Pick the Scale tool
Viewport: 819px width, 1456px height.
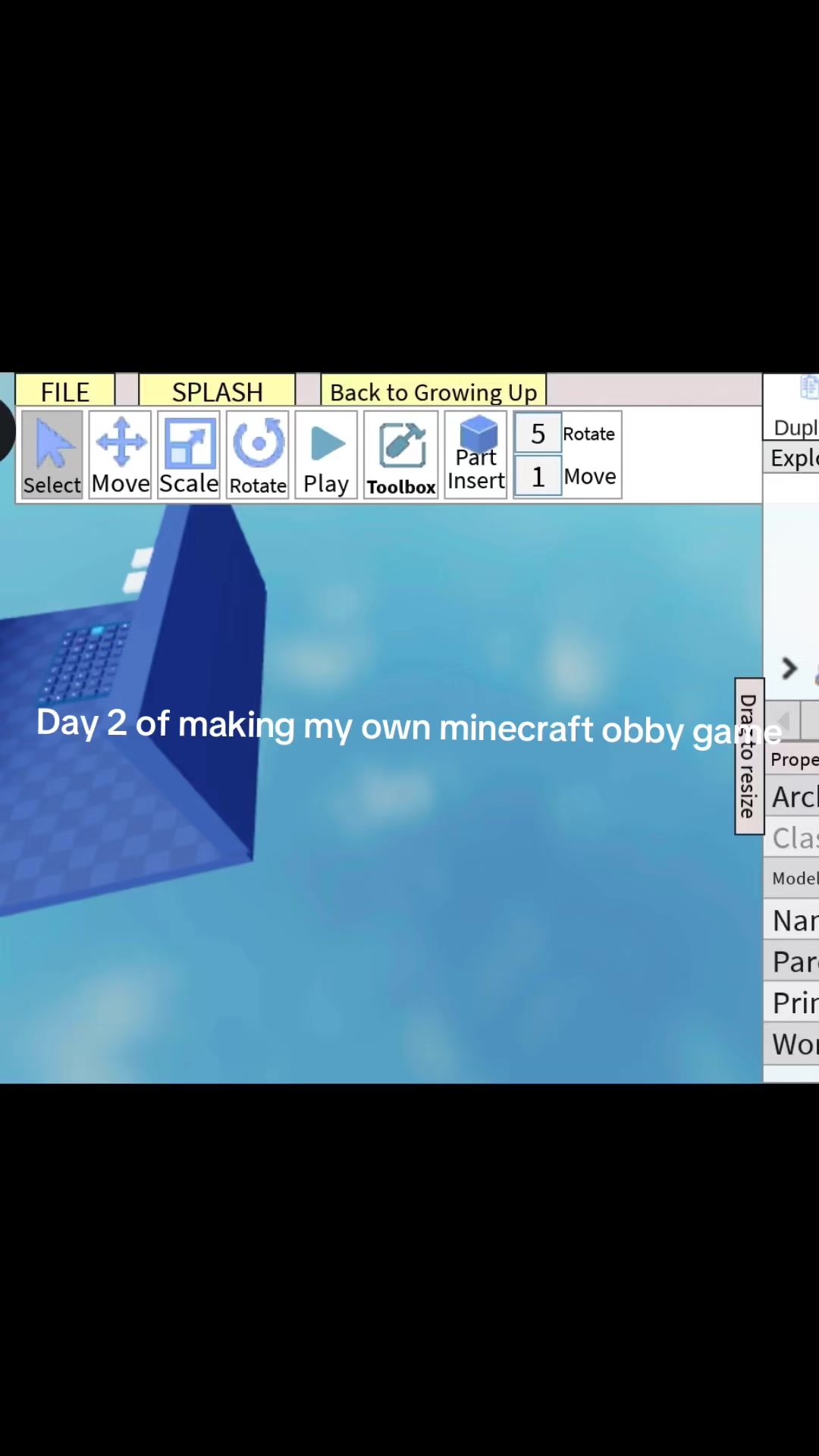point(189,455)
